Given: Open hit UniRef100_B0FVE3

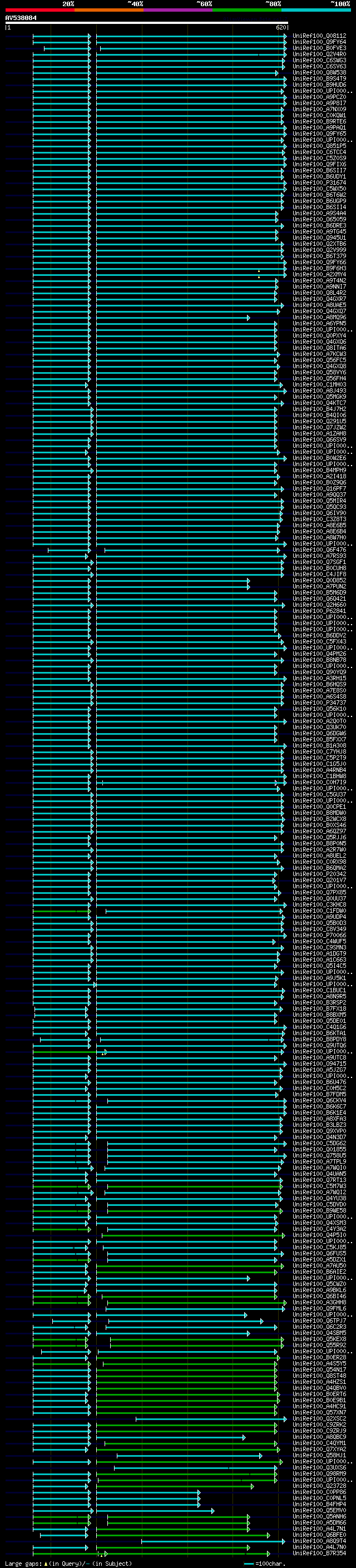Looking at the screenshot, I should pyautogui.click(x=319, y=48).
